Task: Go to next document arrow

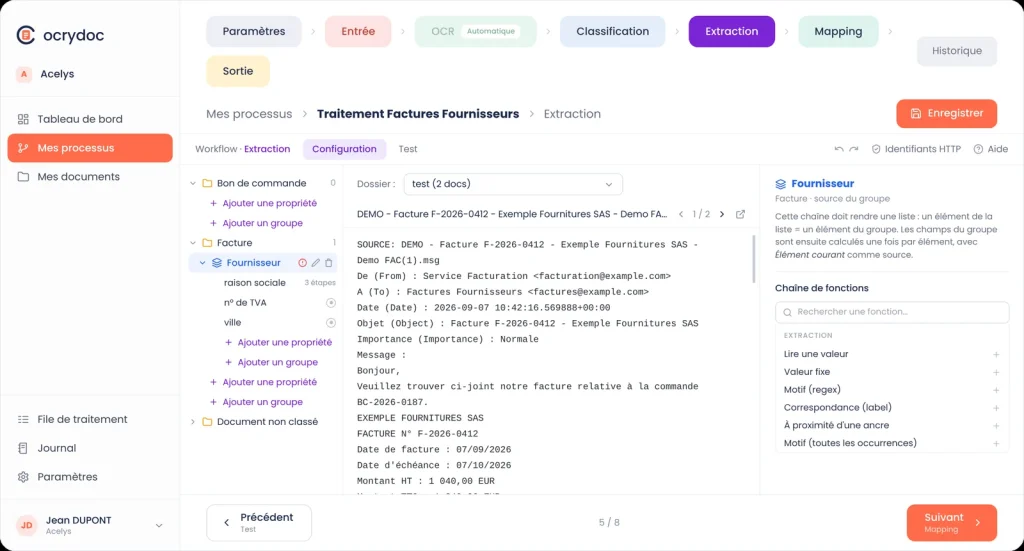Action: click(722, 214)
